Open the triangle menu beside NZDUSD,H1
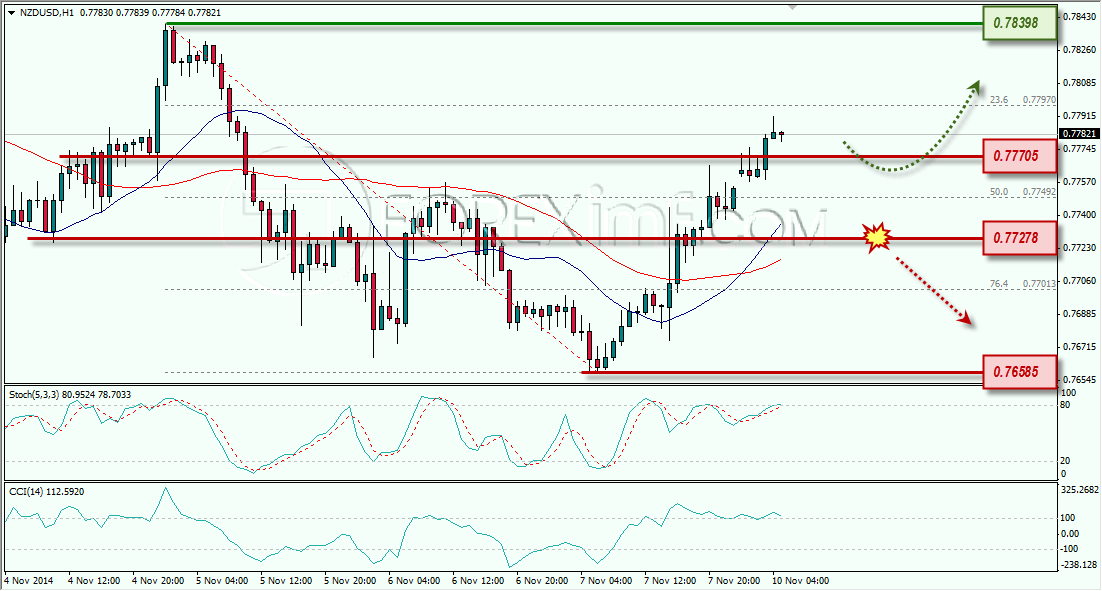This screenshot has width=1102, height=591. (12, 13)
